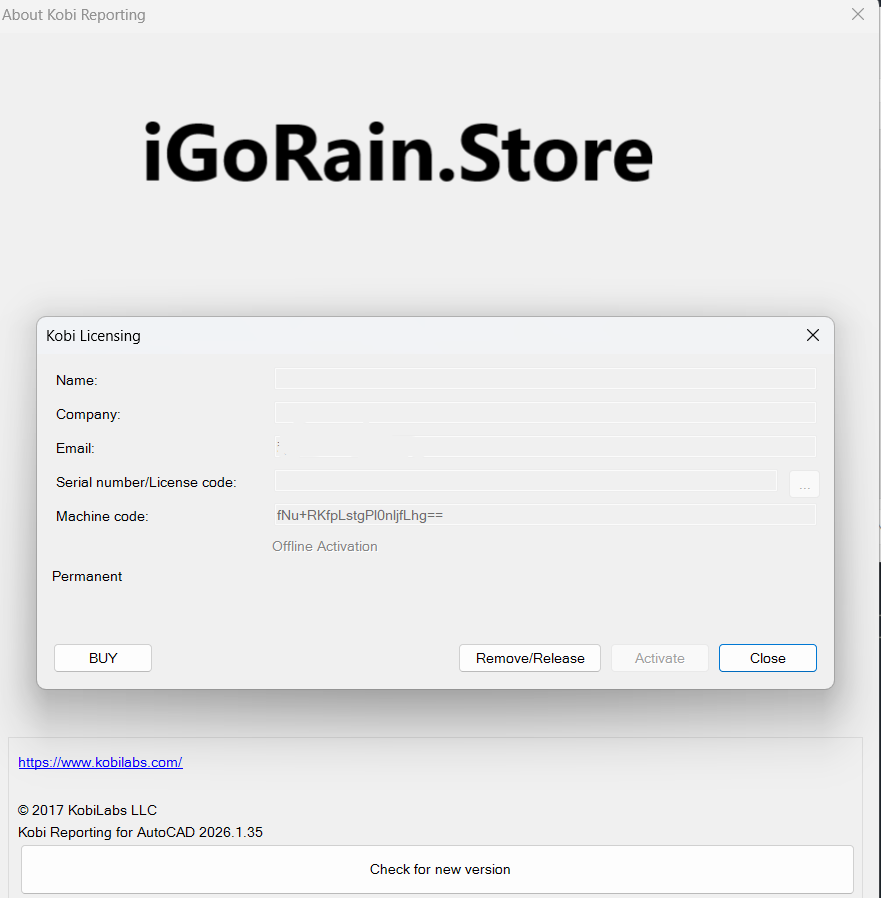This screenshot has height=898, width=881.
Task: Click the Kobi Reporting for AutoCAD version text
Action: [x=140, y=832]
